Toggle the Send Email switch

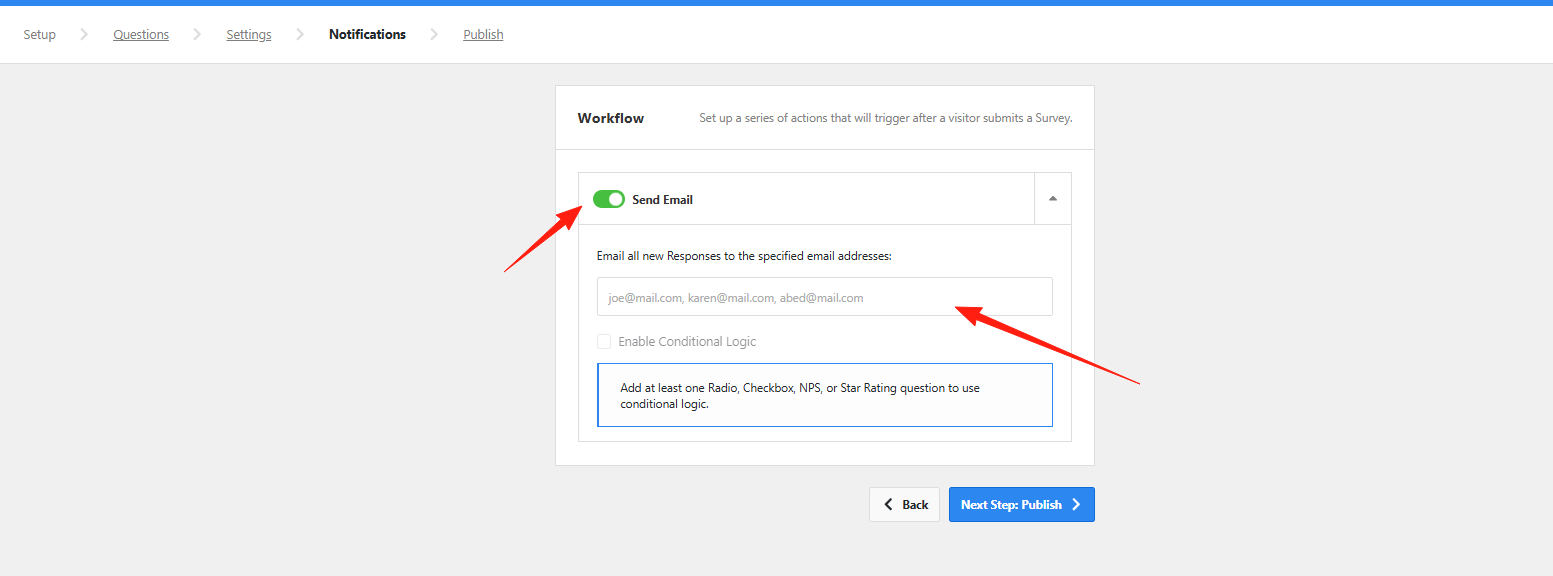click(x=608, y=199)
